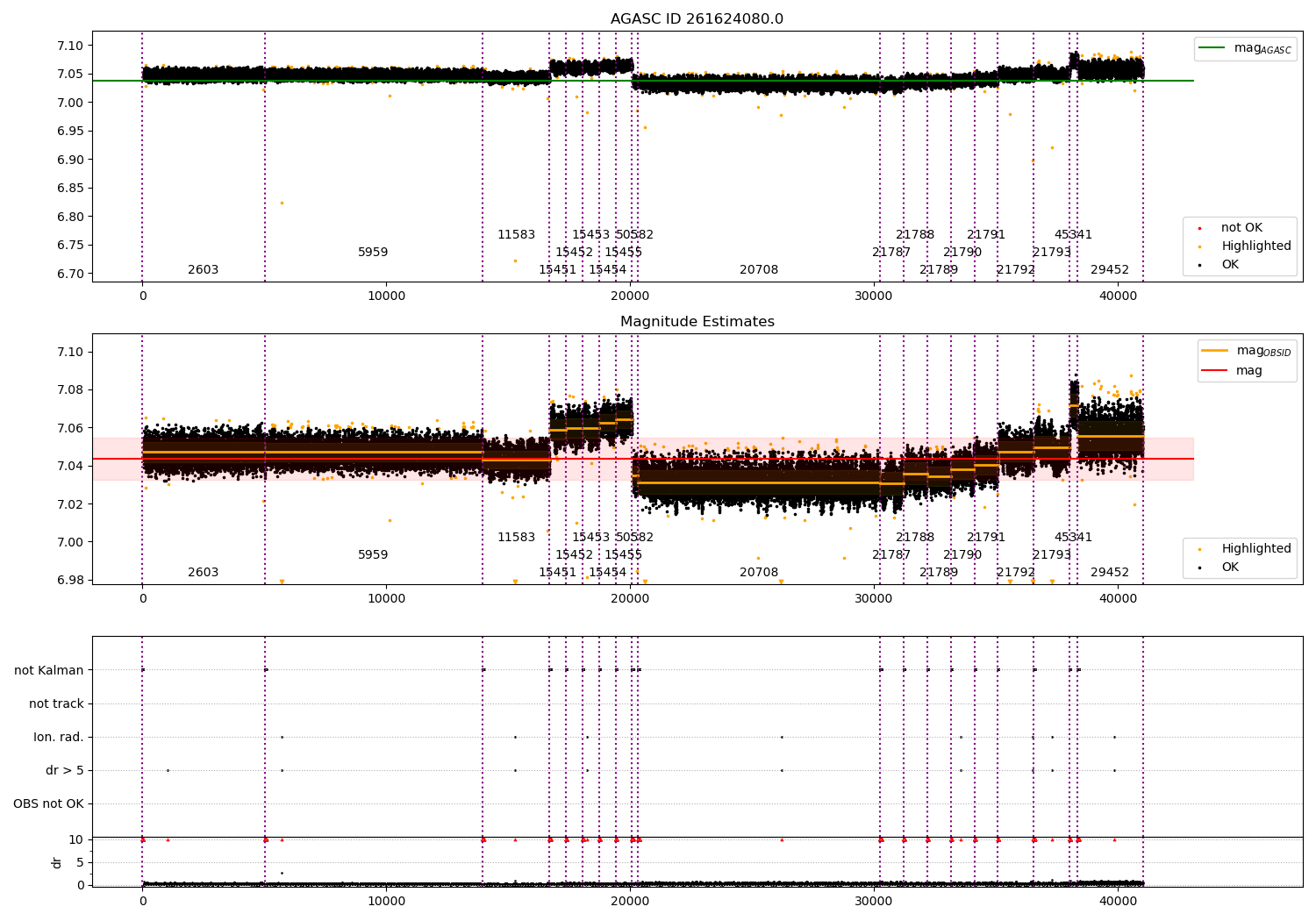Click the 7.05 tick on AGASC ID plot
Screen dimensions: 1316x921
[73, 75]
